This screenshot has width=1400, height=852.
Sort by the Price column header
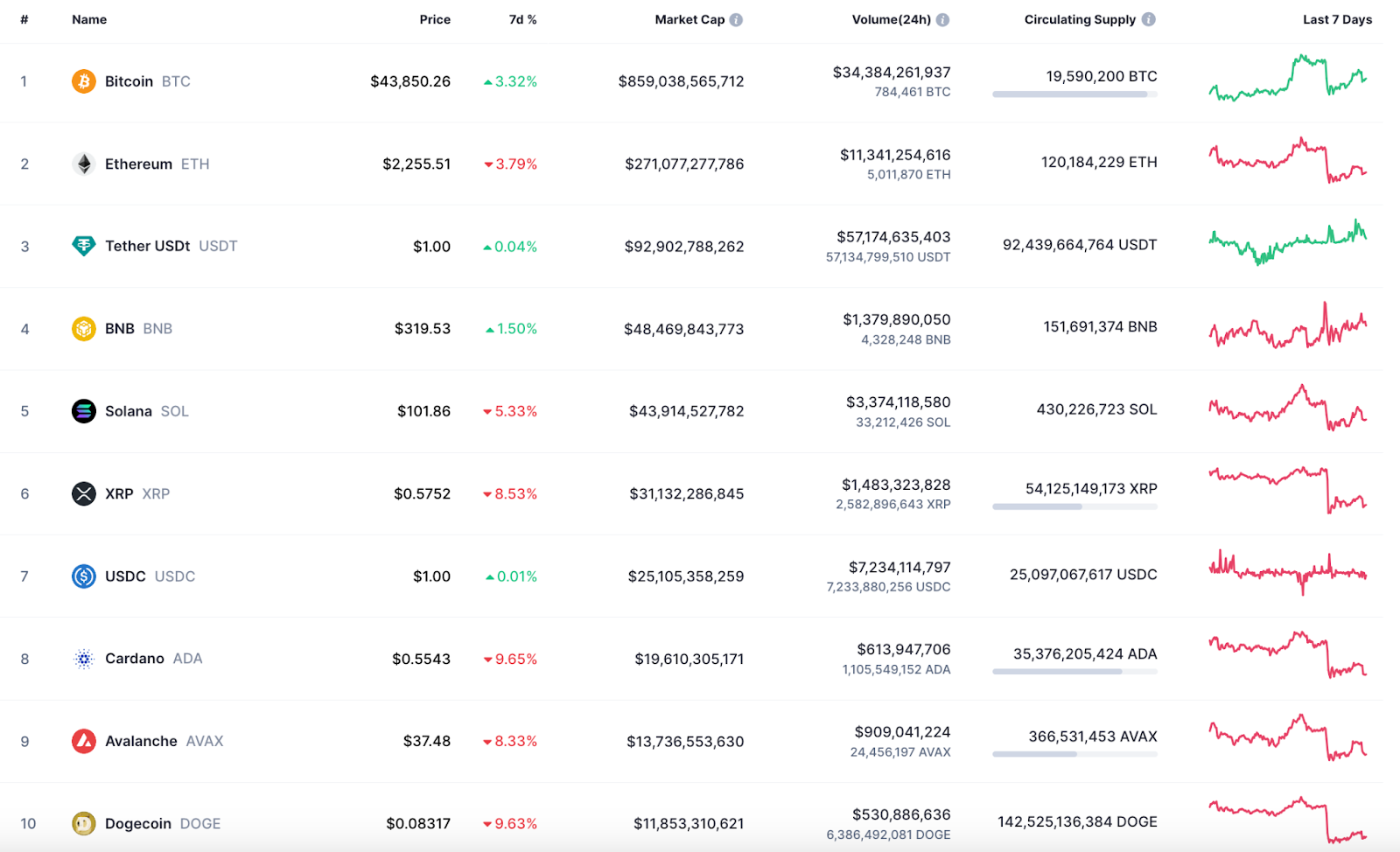click(x=435, y=19)
